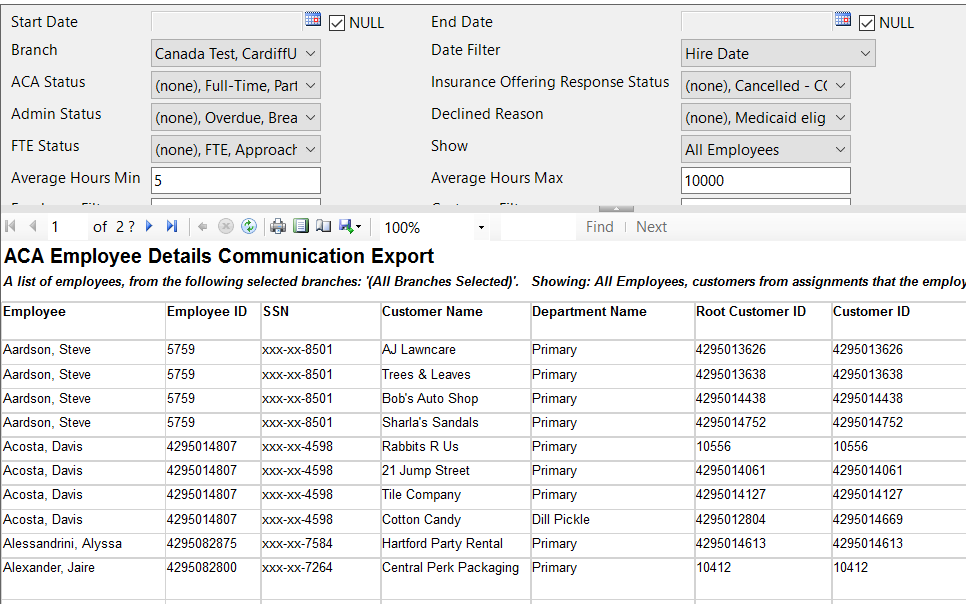Click the report title heading

219,256
